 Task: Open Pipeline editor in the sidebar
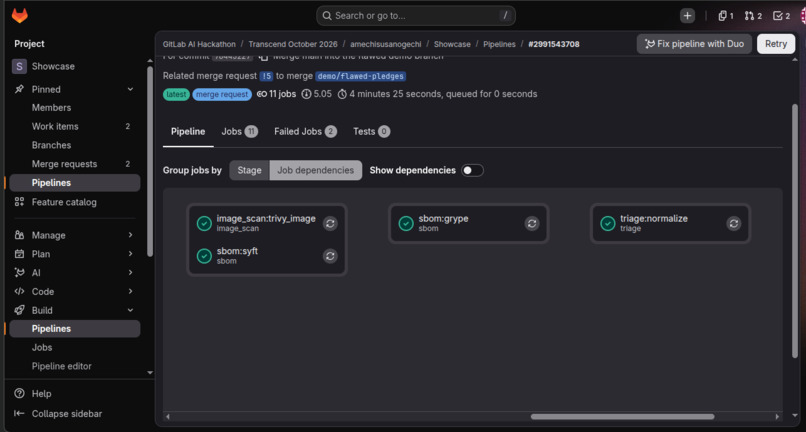pyautogui.click(x=62, y=366)
